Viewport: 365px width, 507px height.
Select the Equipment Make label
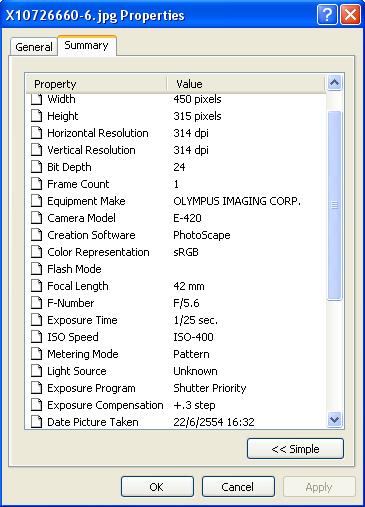pos(86,201)
